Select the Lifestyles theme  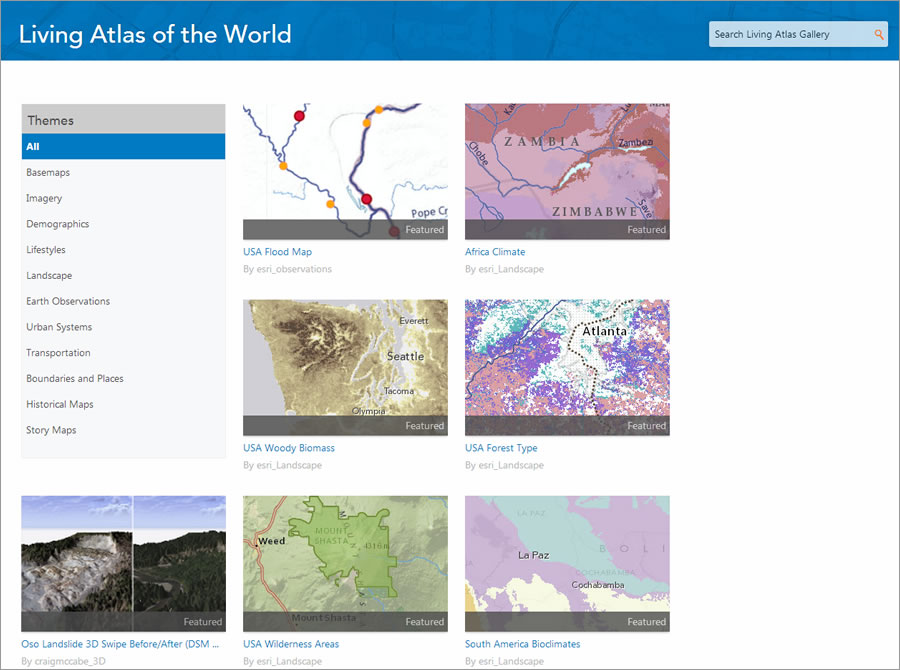pyautogui.click(x=46, y=249)
